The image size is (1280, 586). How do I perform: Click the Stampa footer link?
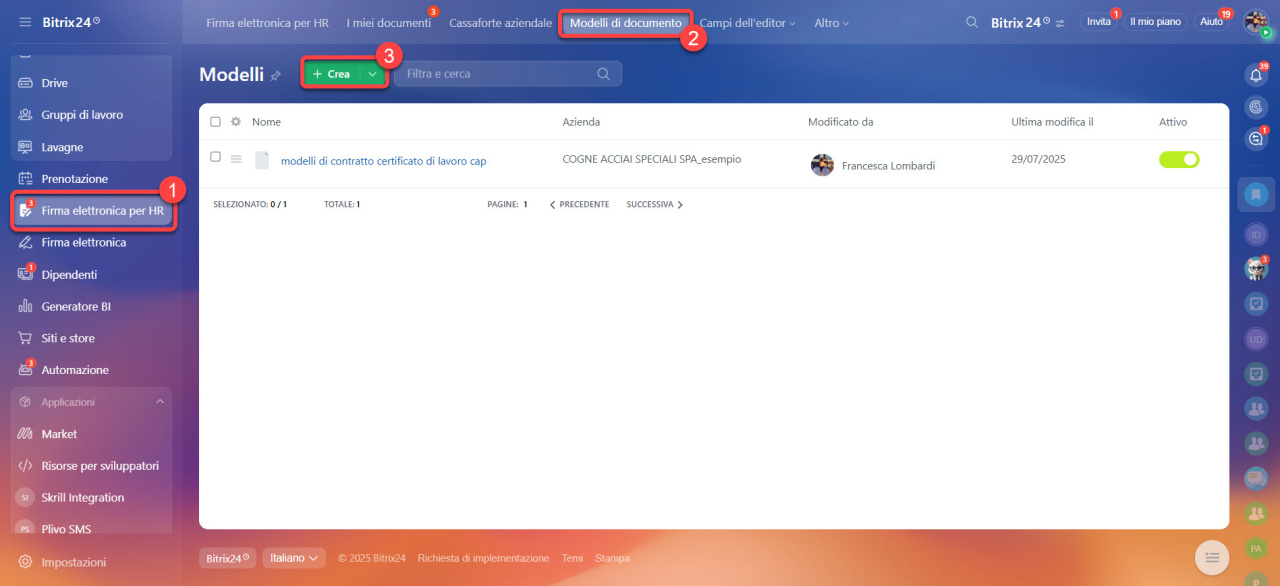click(612, 558)
